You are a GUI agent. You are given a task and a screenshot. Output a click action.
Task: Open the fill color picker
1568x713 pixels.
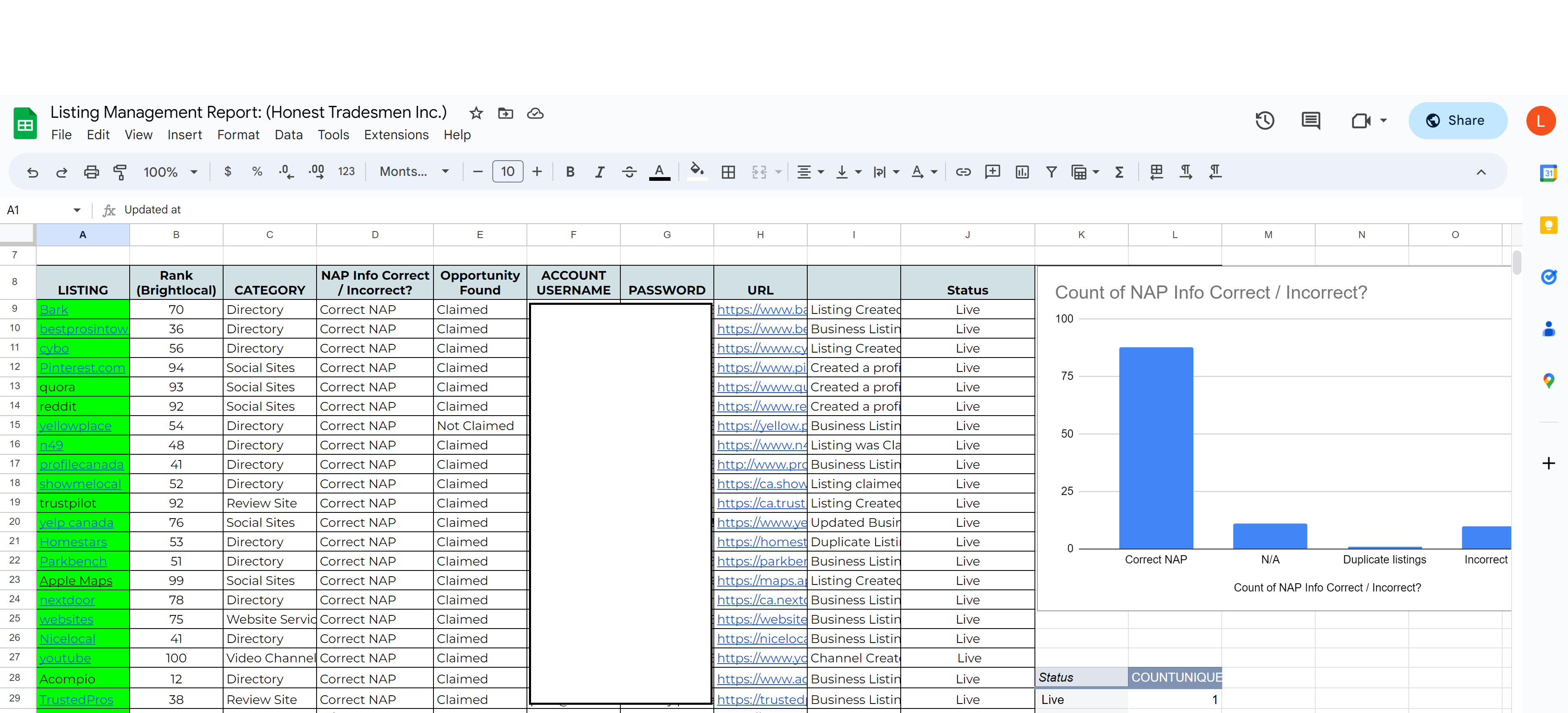coord(697,172)
